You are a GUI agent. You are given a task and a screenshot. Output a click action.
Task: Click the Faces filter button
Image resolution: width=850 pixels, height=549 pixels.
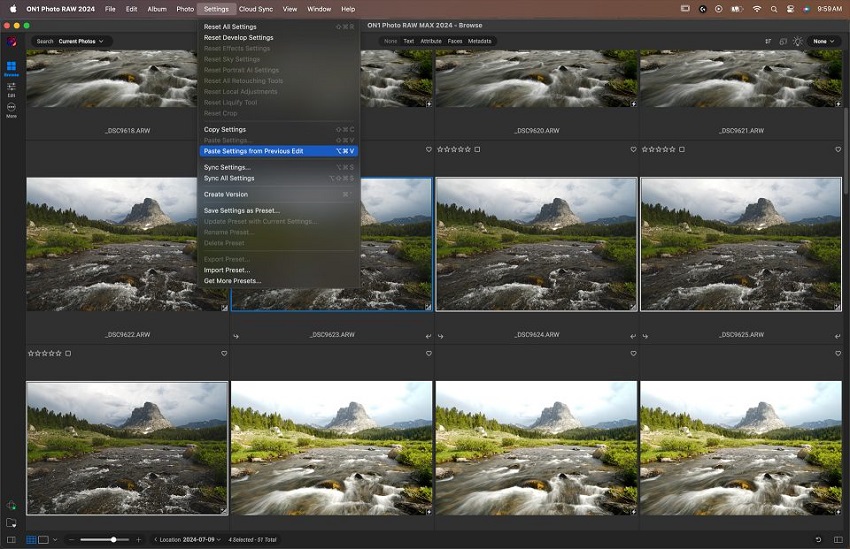coord(454,41)
